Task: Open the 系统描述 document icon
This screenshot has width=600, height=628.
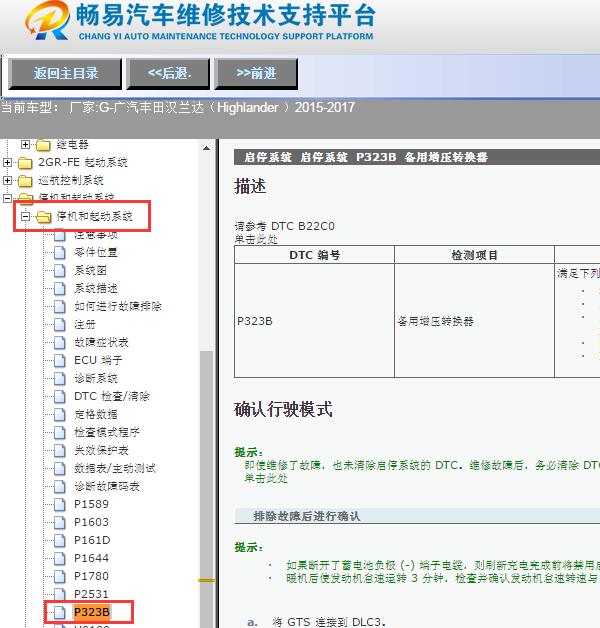Action: point(60,288)
